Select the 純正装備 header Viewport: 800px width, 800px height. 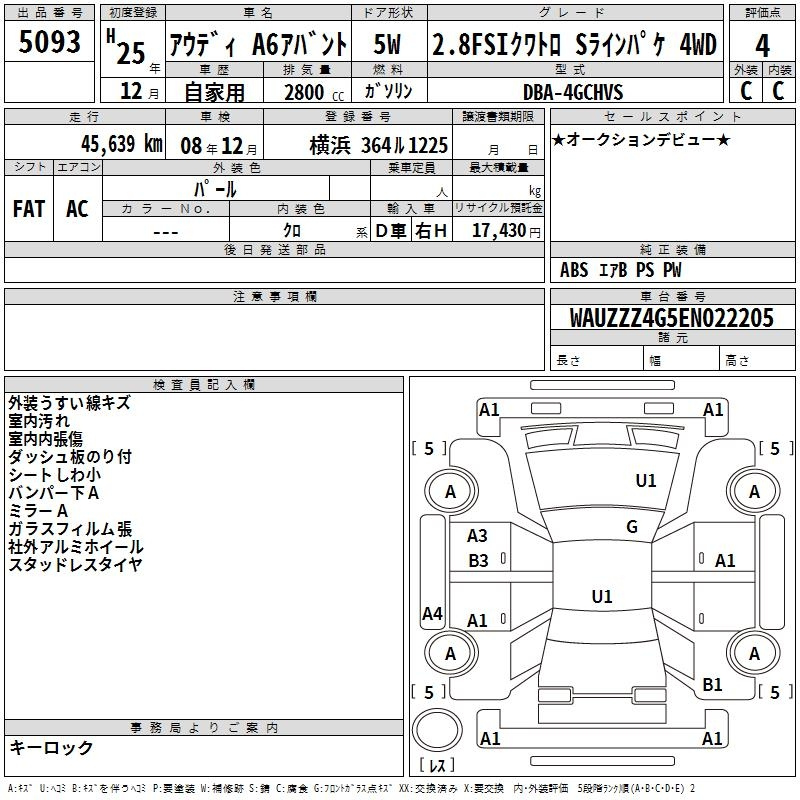pos(672,249)
